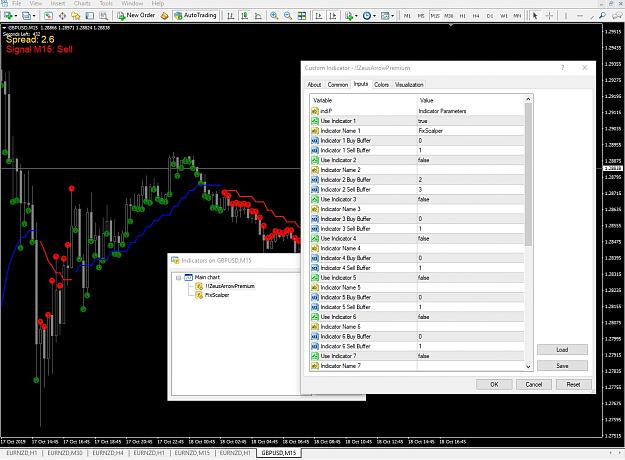Click the New Order button

pos(136,16)
